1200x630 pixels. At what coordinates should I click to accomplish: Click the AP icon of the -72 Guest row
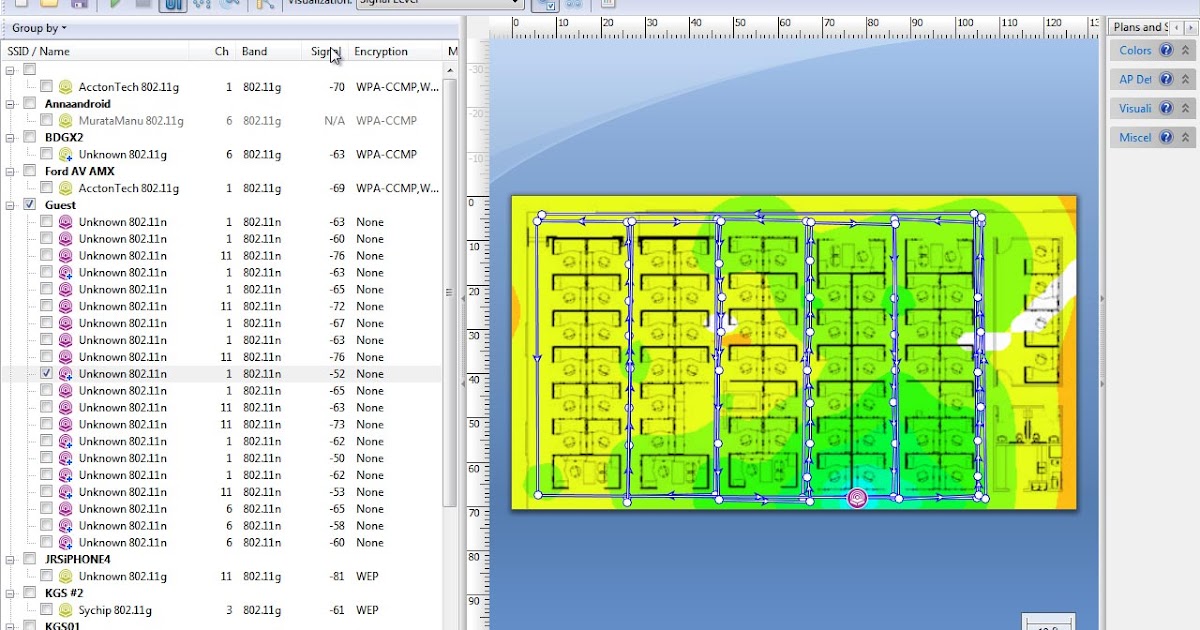66,306
